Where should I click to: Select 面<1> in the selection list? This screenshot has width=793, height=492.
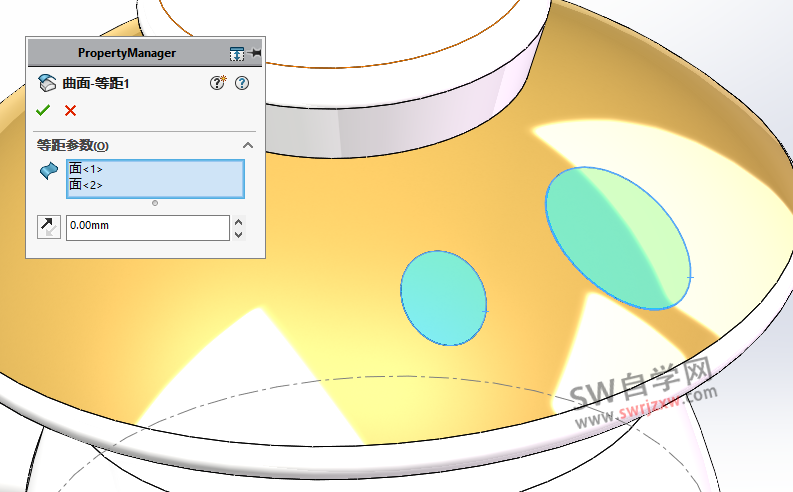point(86,169)
